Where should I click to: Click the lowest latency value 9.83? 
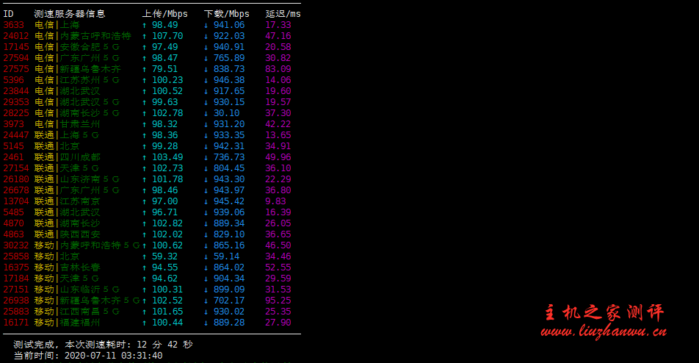[275, 201]
